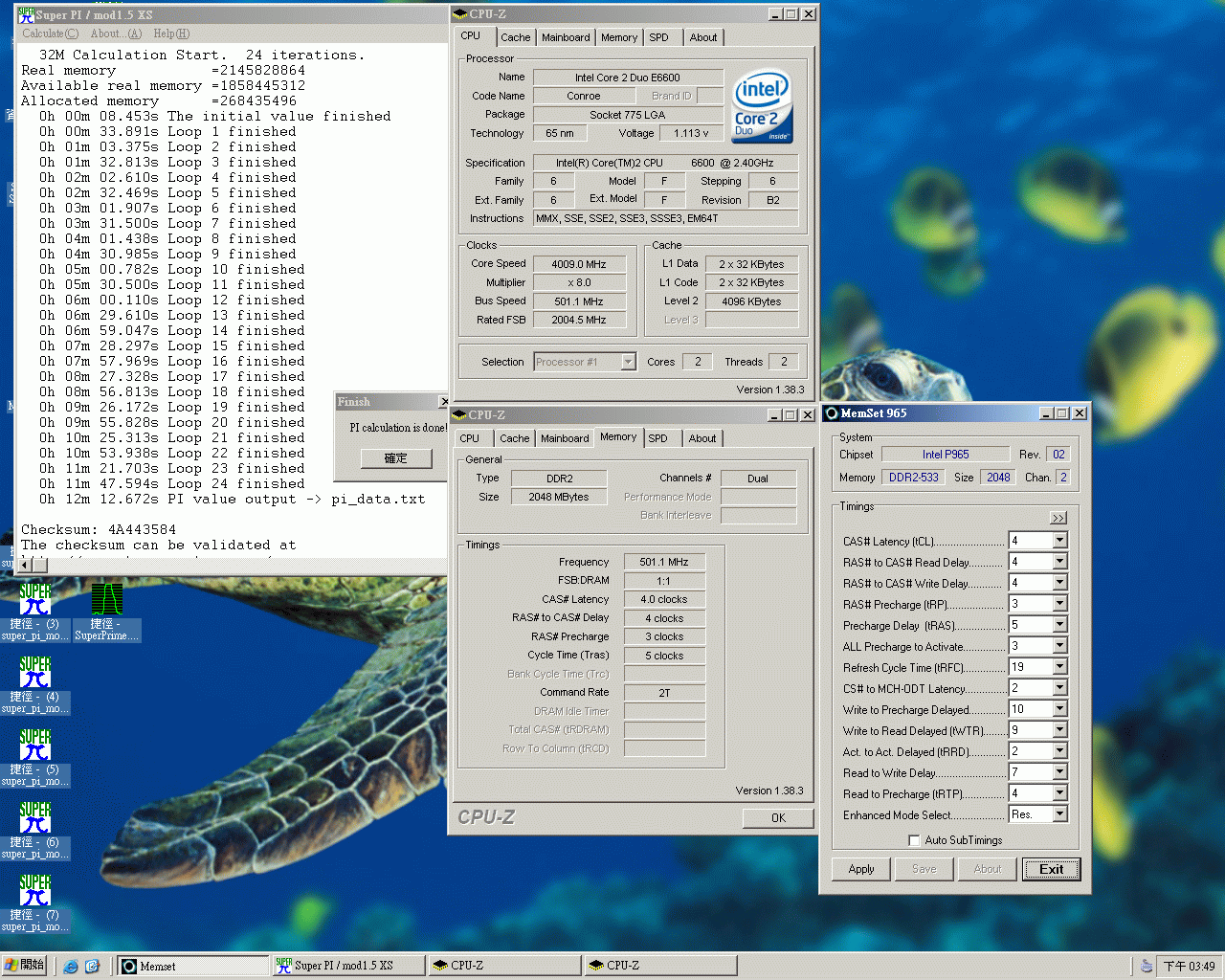Switch to second CPU-Z taskbar button

[x=660, y=967]
